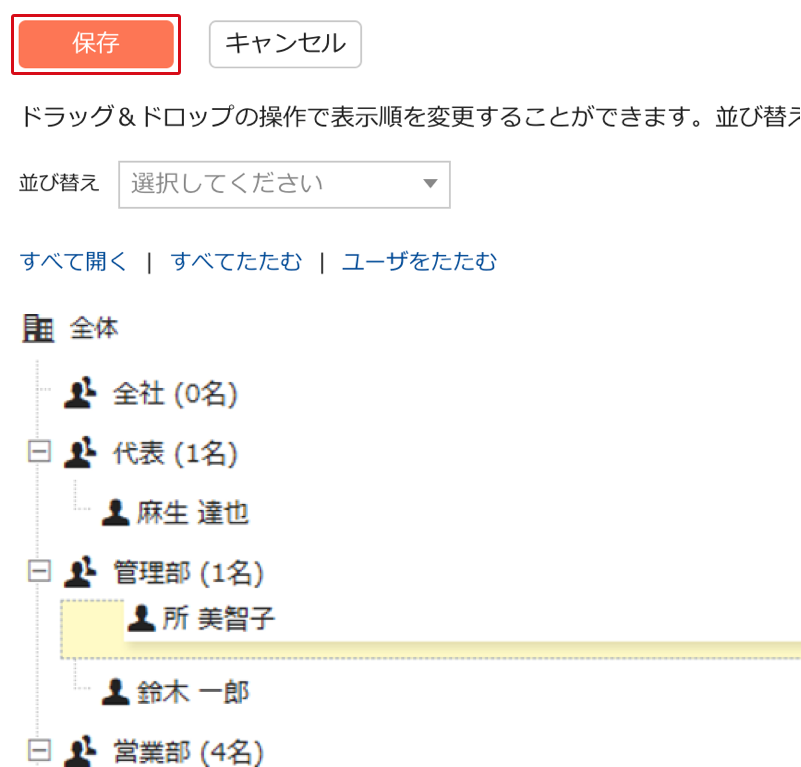Collapse the 代表 group node

click(39, 453)
